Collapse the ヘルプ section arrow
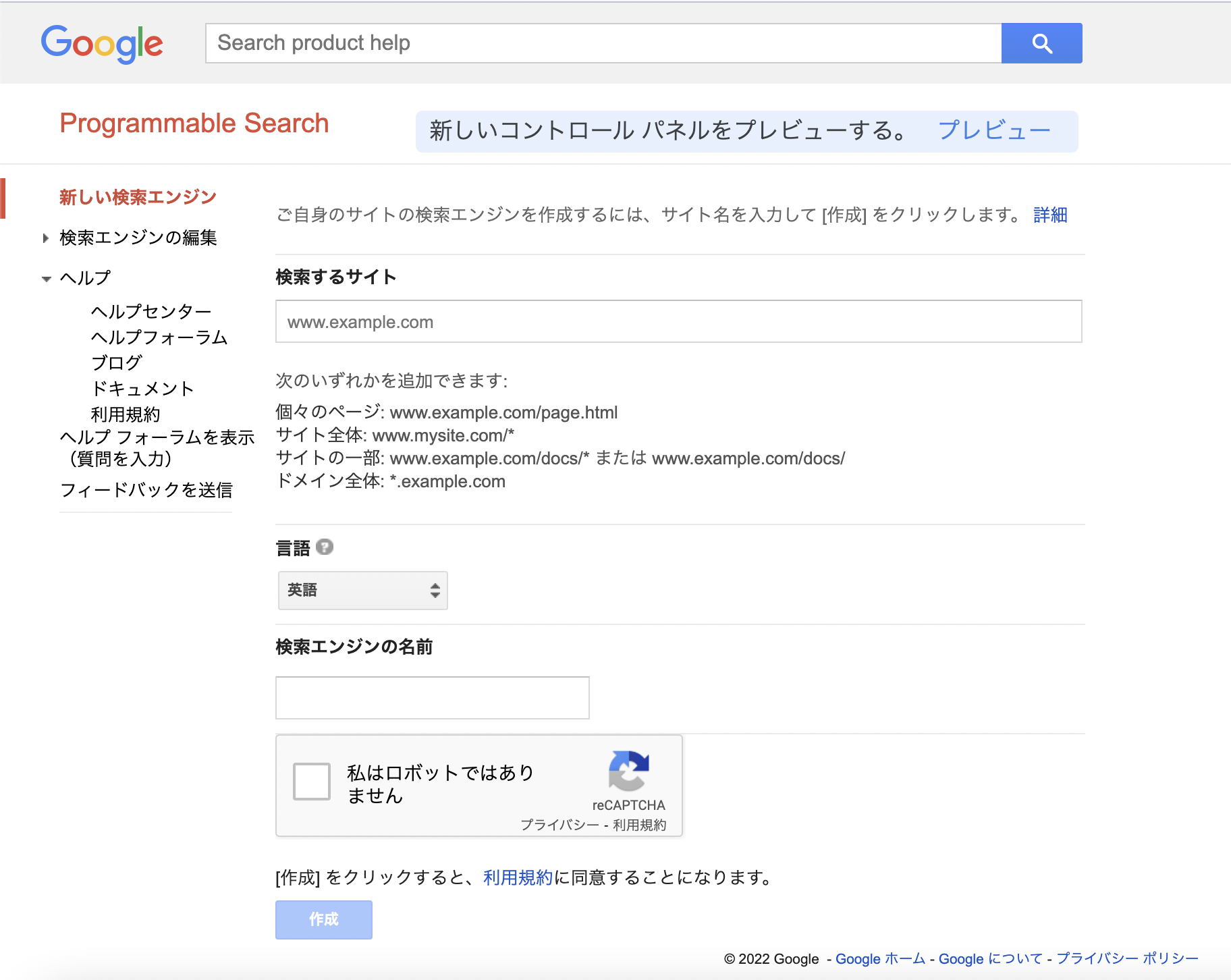1231x980 pixels. coord(46,278)
